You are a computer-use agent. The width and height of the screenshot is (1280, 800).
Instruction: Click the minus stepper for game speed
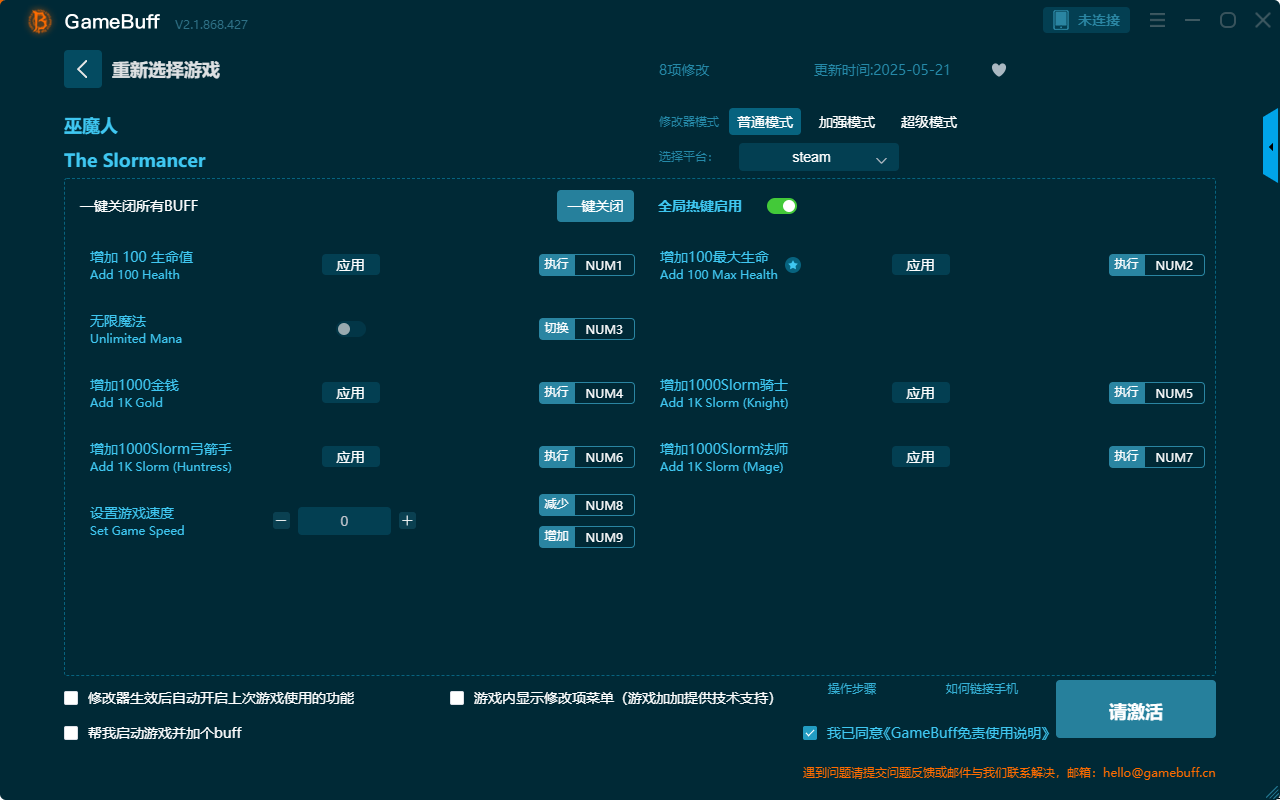click(x=281, y=520)
